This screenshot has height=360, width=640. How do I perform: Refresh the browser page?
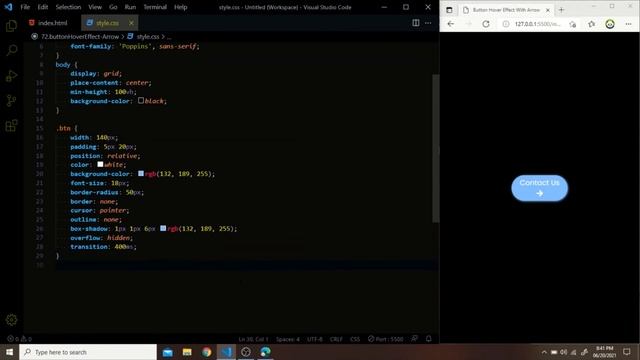click(486, 24)
